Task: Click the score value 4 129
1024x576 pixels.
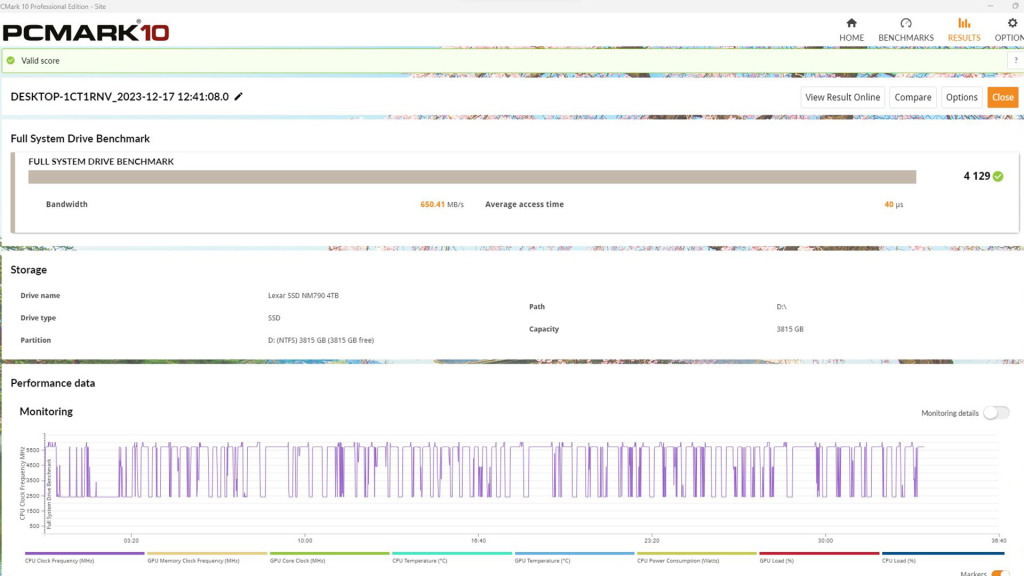Action: coord(976,176)
